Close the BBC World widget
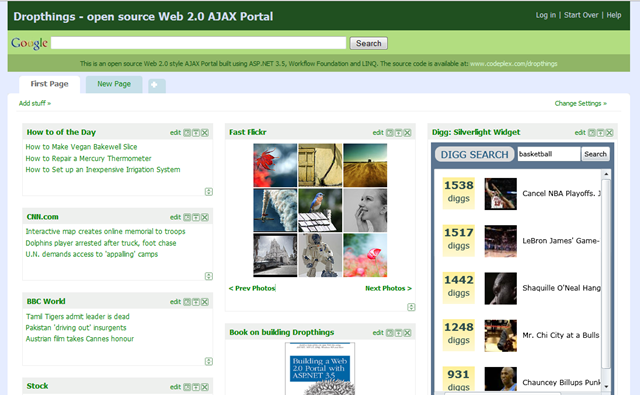This screenshot has height=395, width=640. (205, 302)
